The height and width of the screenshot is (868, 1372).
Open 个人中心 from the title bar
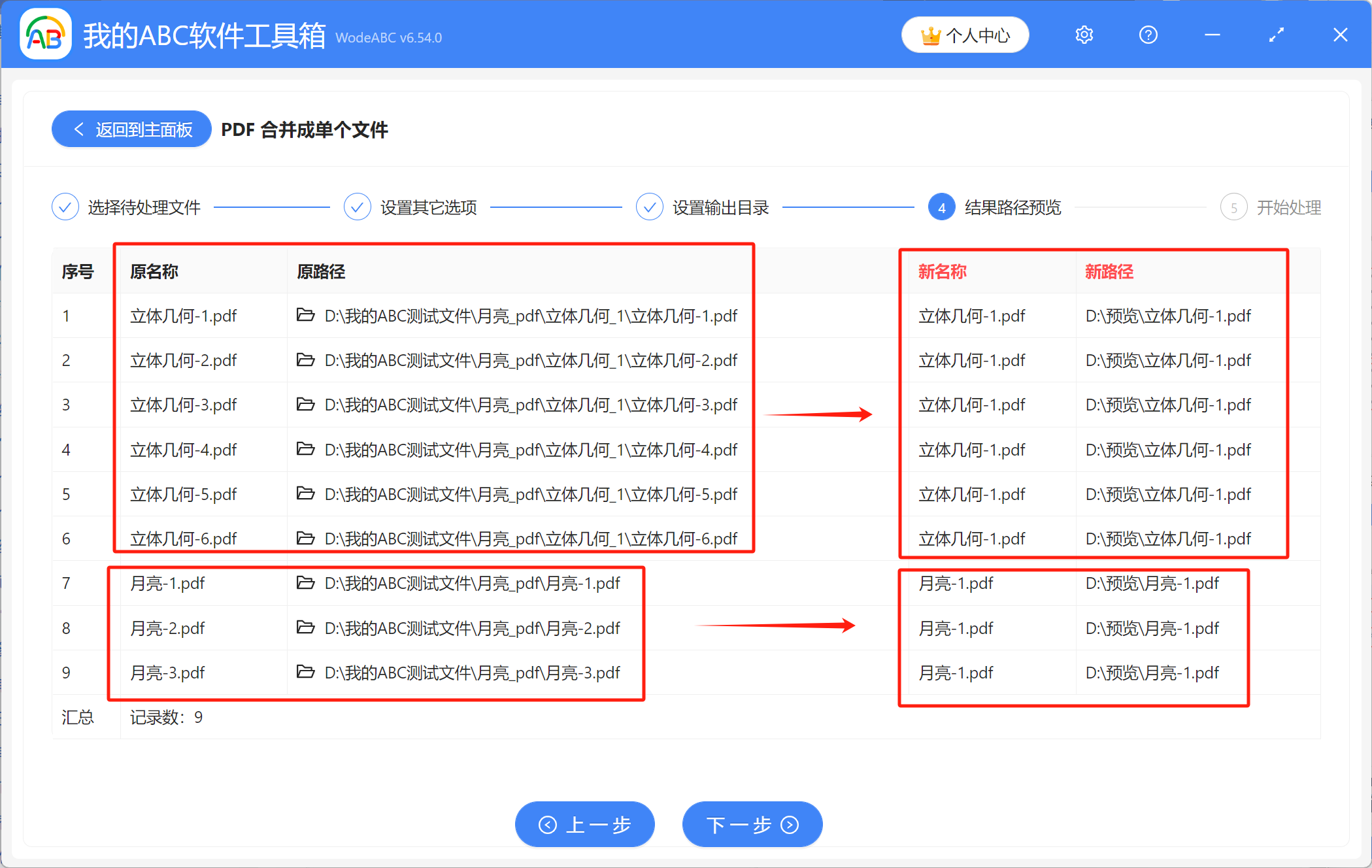point(965,35)
